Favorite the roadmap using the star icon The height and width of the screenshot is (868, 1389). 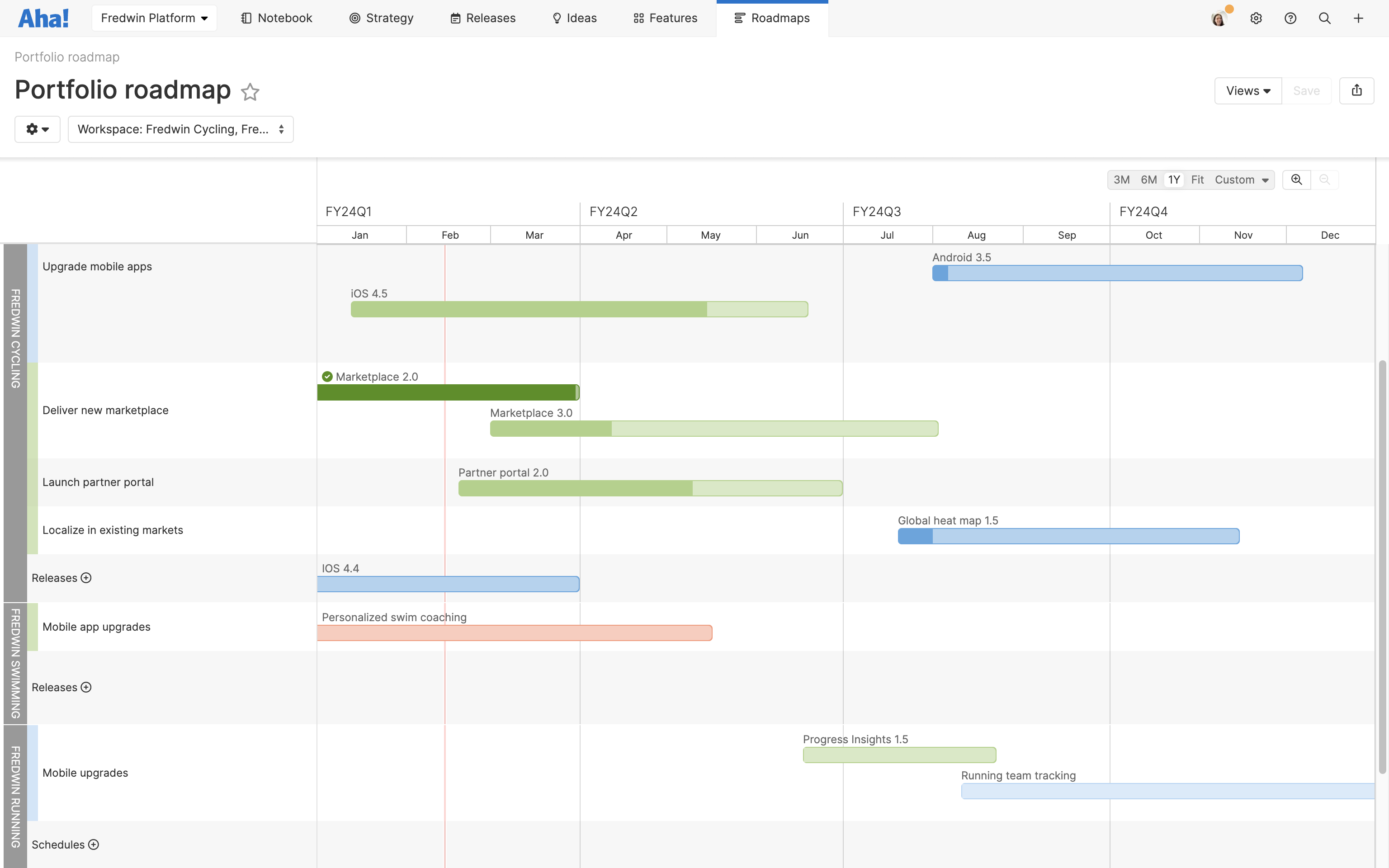click(250, 92)
